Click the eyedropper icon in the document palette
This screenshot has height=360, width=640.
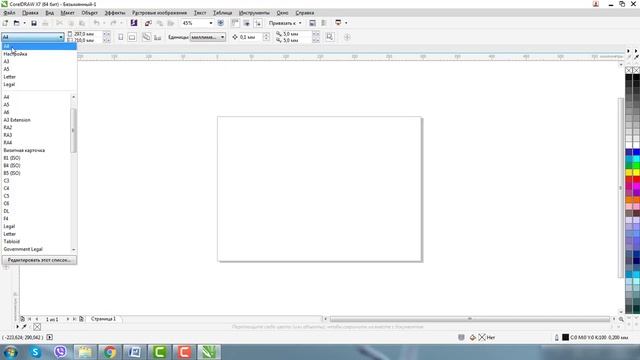pyautogui.click(x=24, y=327)
